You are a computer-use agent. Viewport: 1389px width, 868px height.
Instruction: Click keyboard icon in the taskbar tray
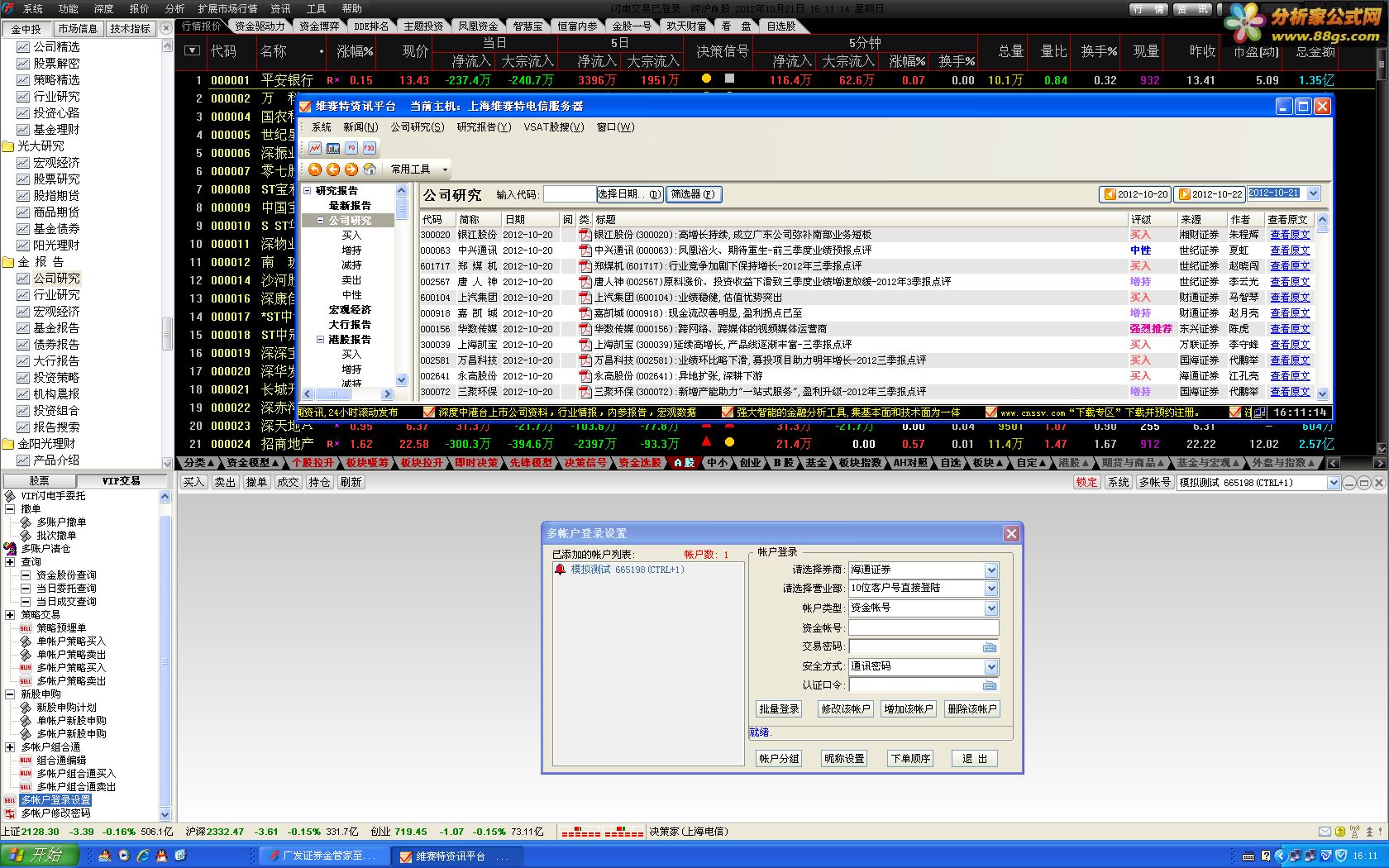coord(1248,856)
